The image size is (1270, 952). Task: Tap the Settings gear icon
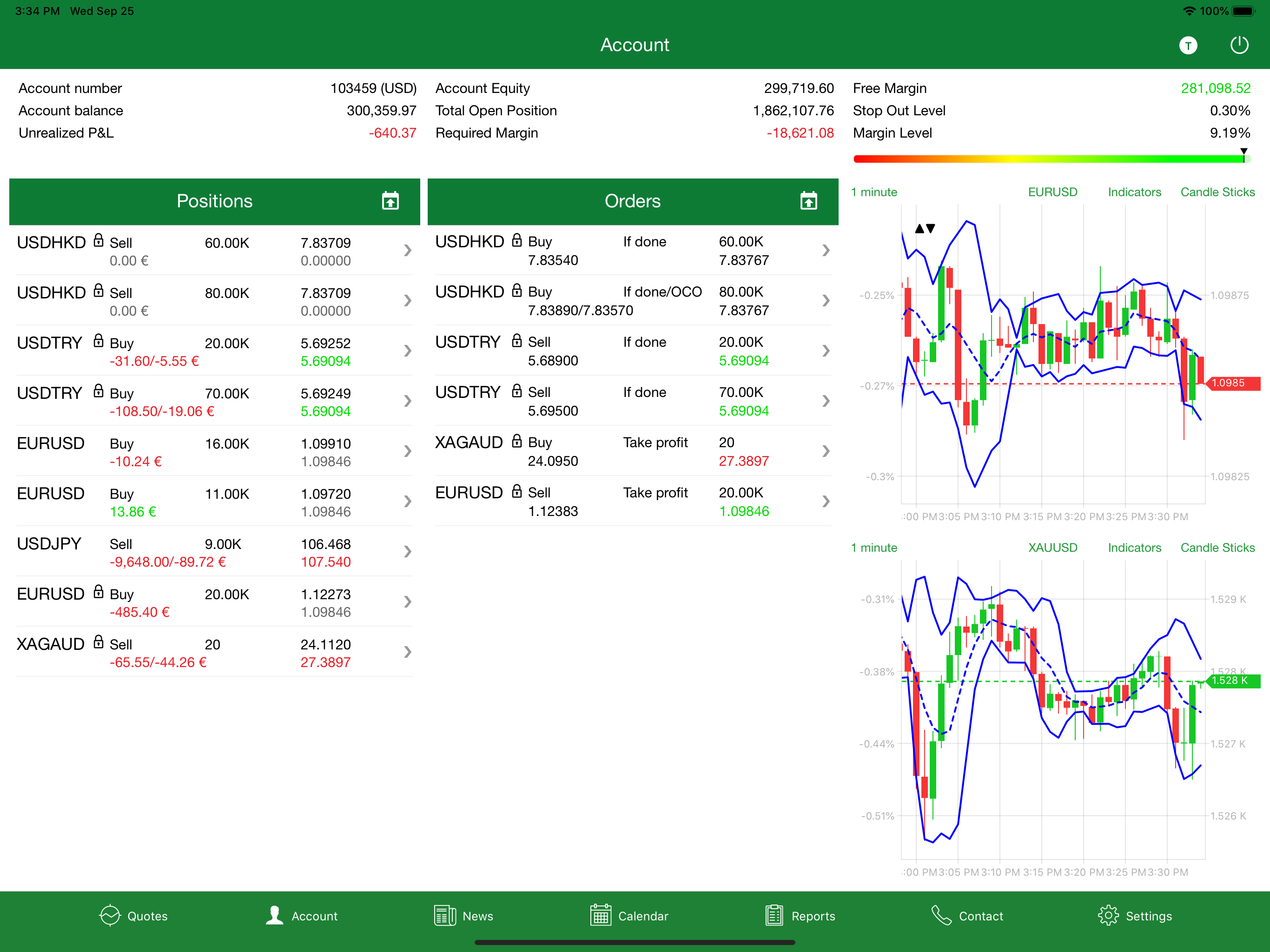[x=1108, y=915]
